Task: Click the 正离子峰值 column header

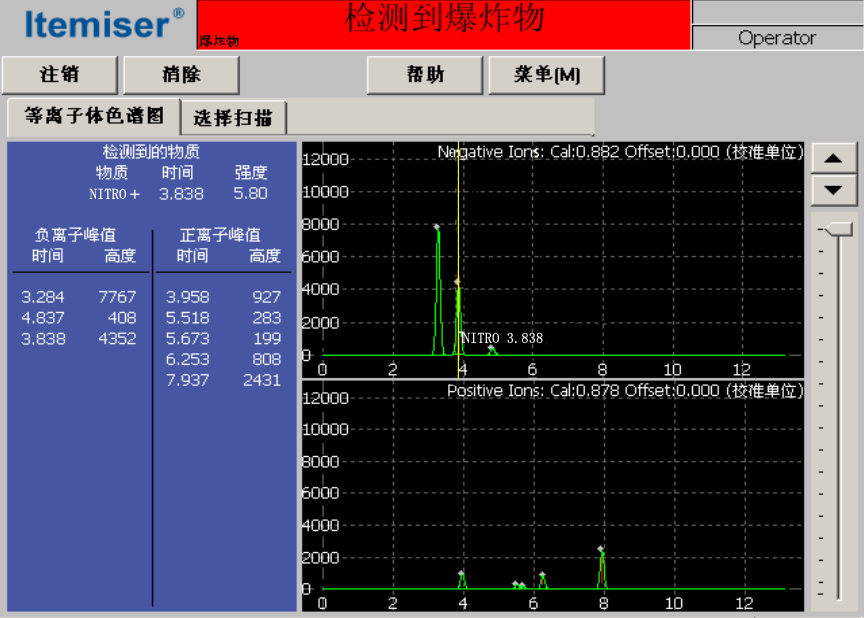Action: [x=220, y=235]
